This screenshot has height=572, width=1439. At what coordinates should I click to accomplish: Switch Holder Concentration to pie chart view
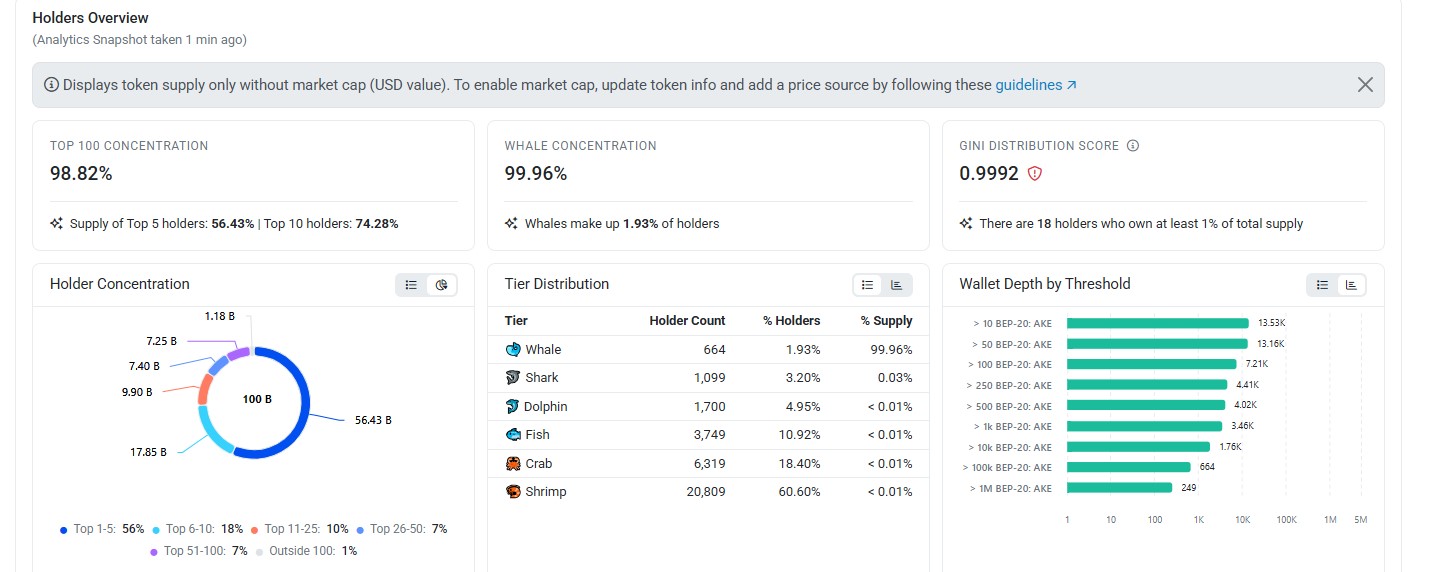coord(441,285)
